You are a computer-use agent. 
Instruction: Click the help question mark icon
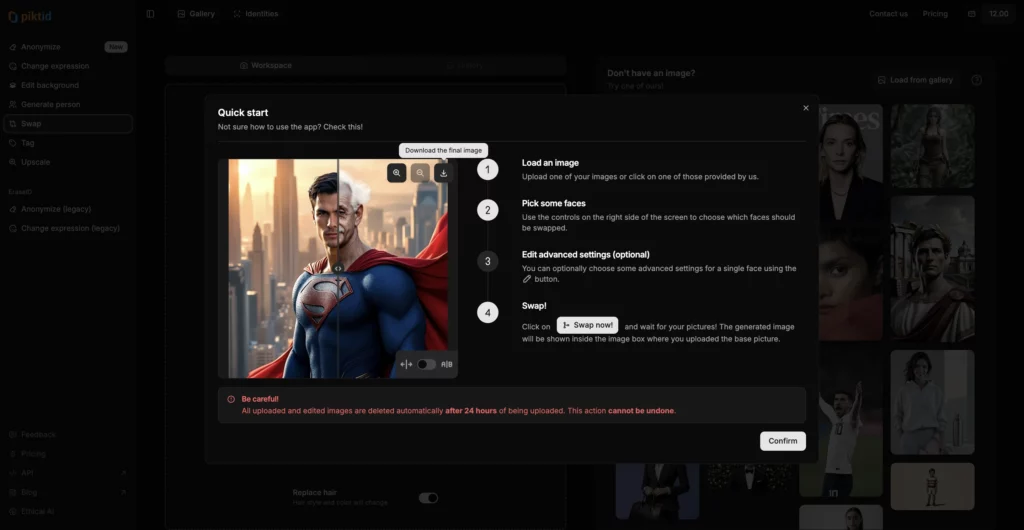click(x=976, y=80)
